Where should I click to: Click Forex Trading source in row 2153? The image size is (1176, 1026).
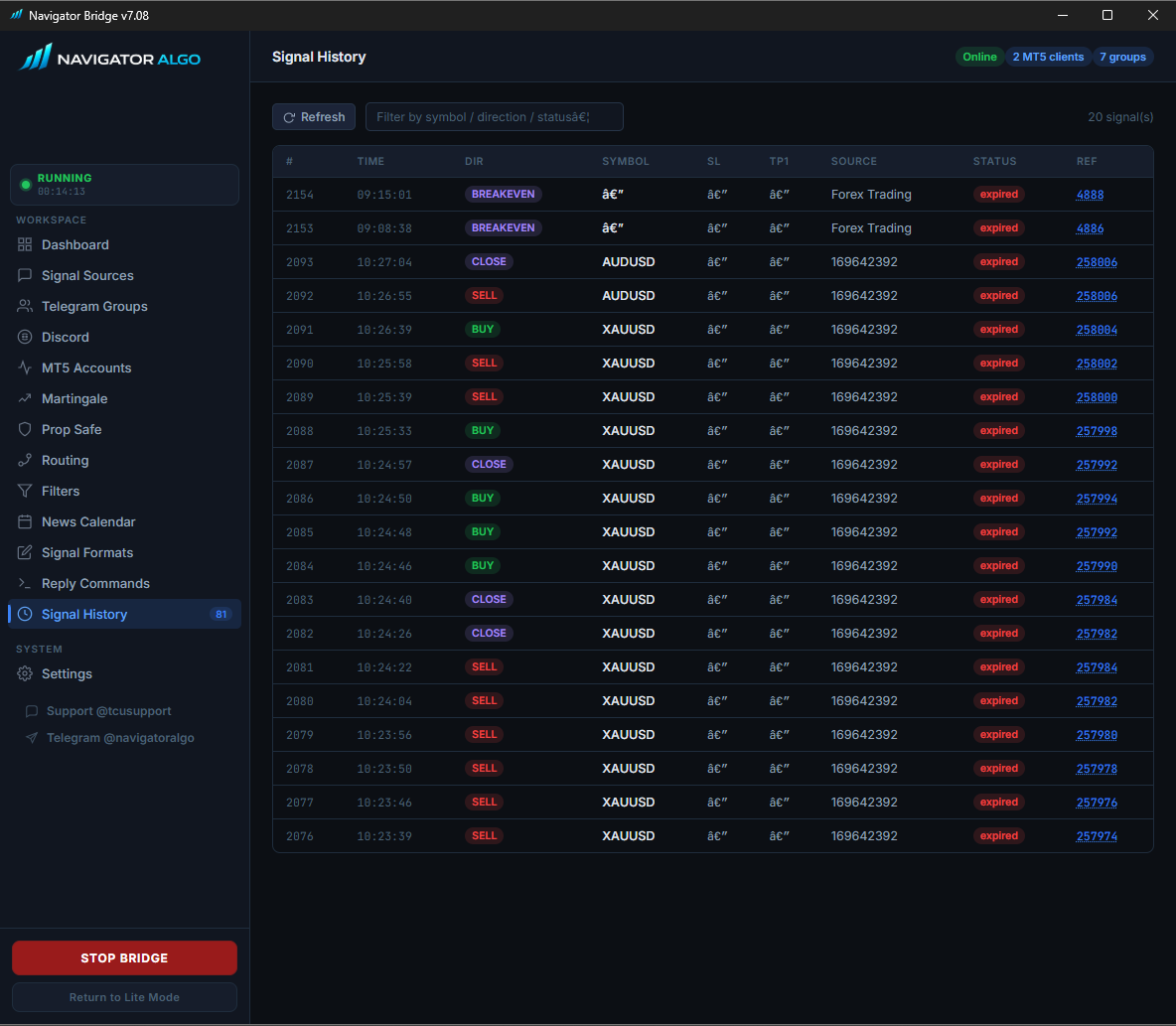871,228
